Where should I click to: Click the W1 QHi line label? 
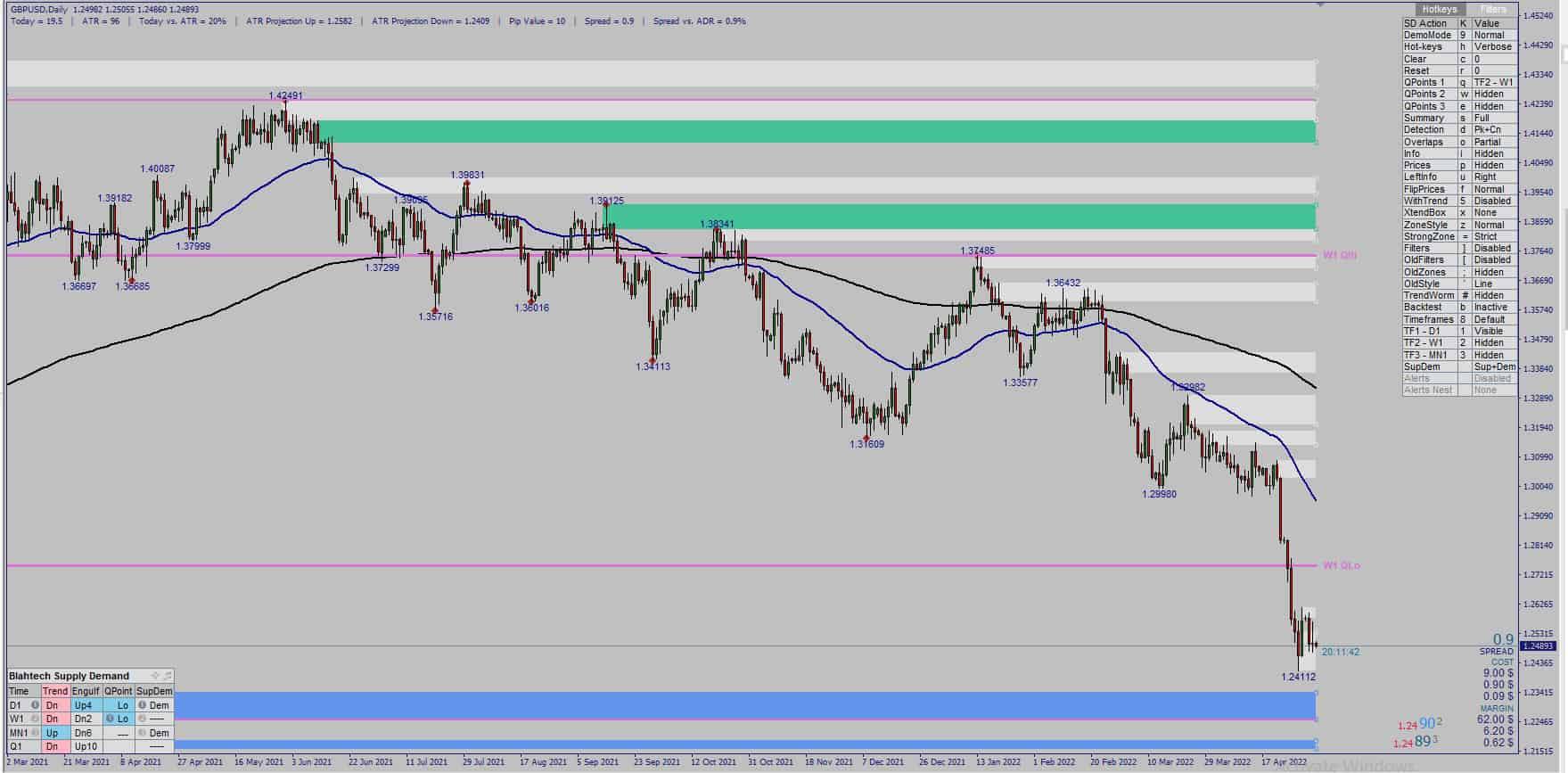pyautogui.click(x=1340, y=255)
